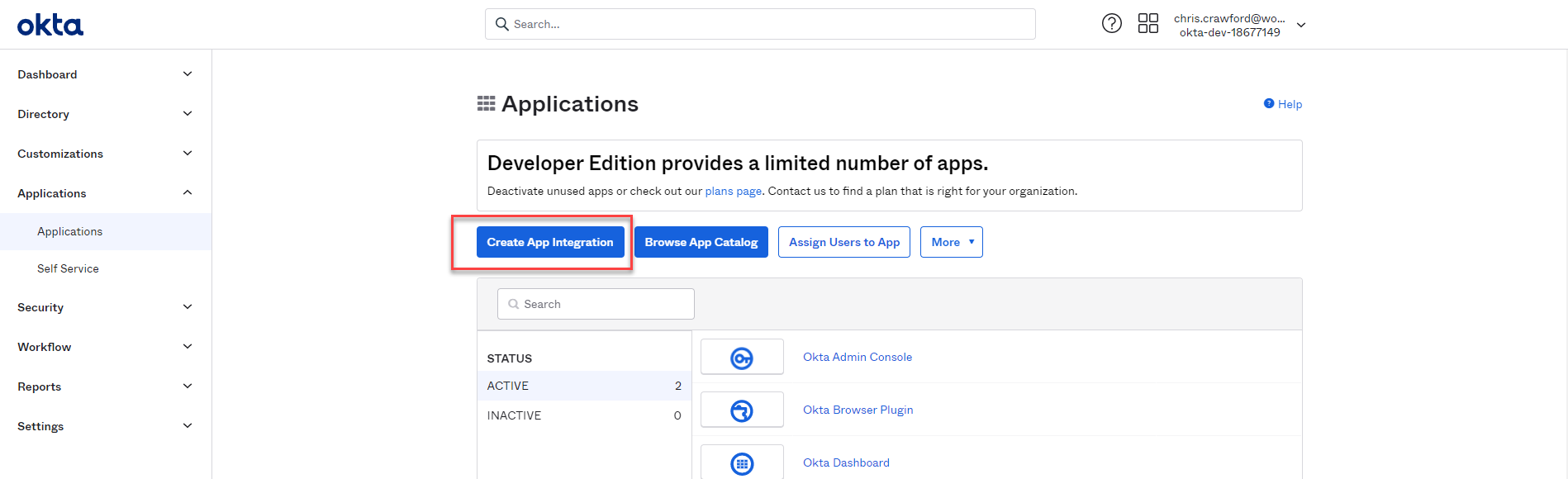Image resolution: width=1568 pixels, height=479 pixels.
Task: Open the Okta Dashboard link
Action: coord(846,462)
